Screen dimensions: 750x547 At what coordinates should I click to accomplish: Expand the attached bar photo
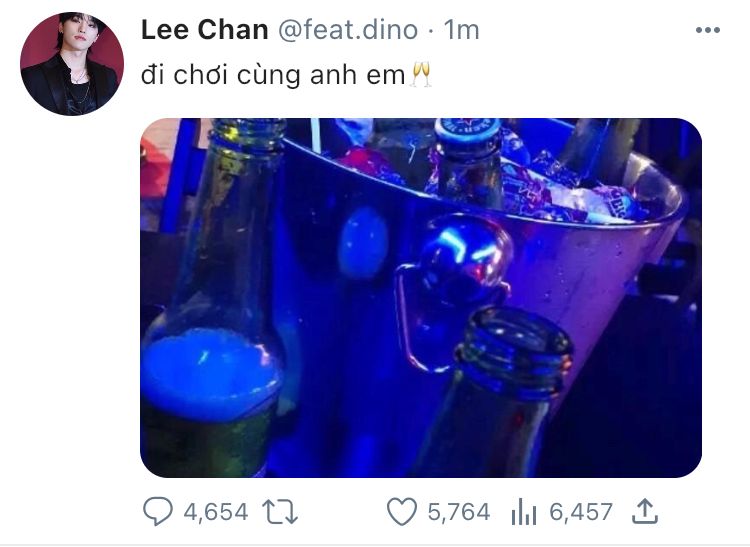click(x=421, y=297)
